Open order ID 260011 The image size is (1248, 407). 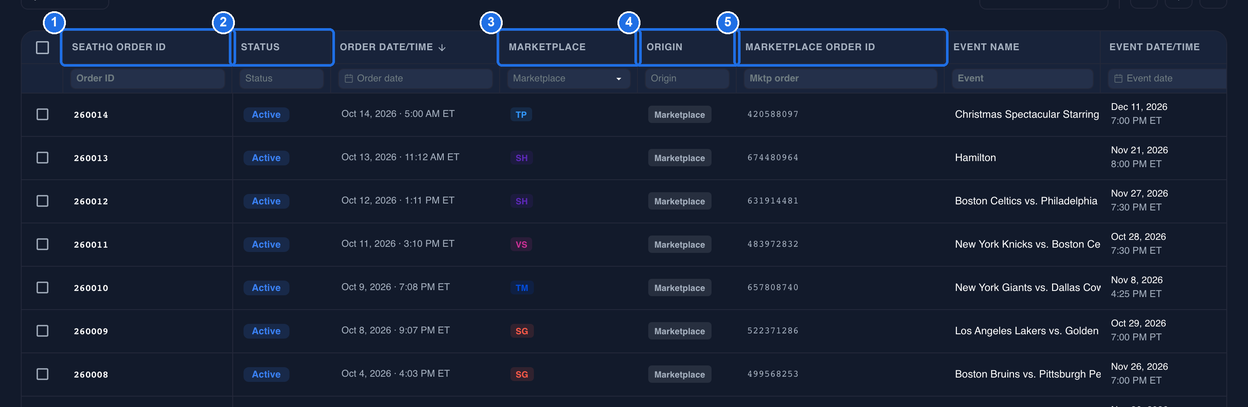(91, 245)
